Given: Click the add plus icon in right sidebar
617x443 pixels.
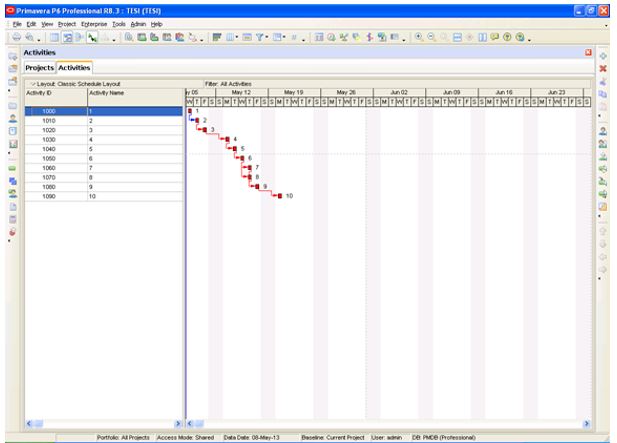Looking at the screenshot, I should pyautogui.click(x=603, y=55).
